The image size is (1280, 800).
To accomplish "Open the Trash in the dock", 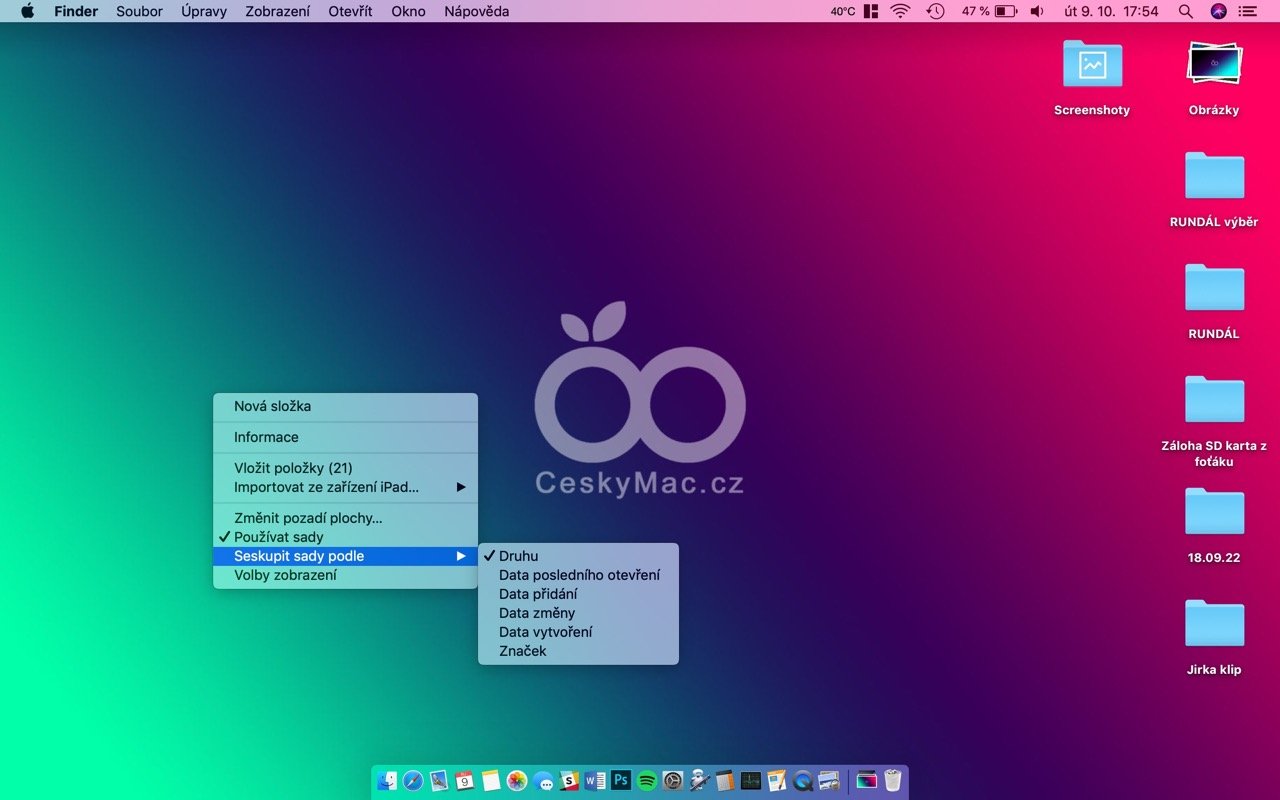I will [892, 781].
